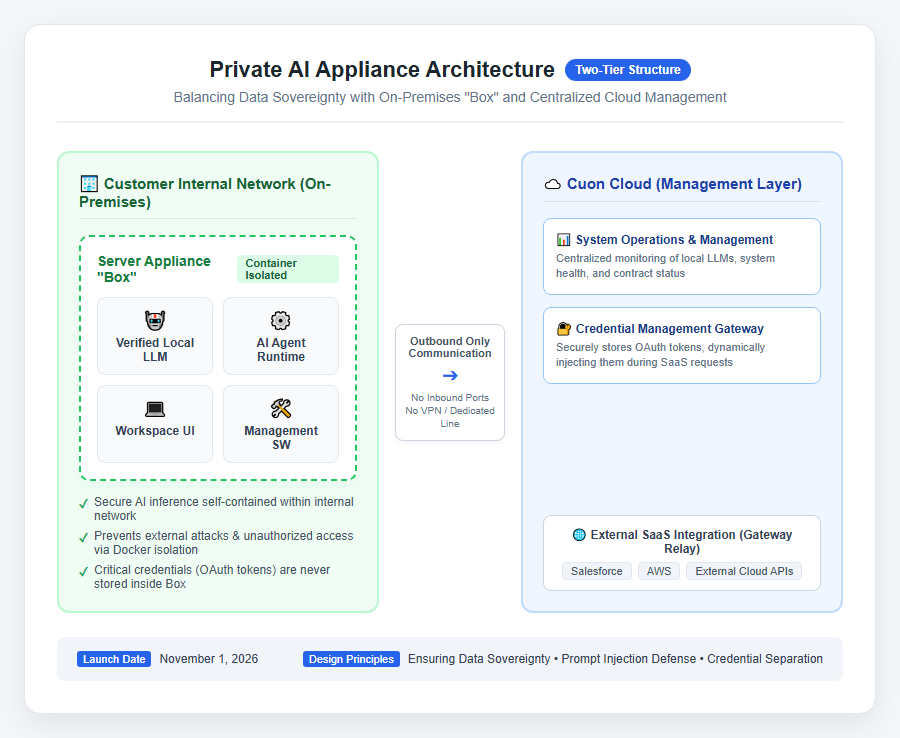900x738 pixels.
Task: Click the Customer Internal Network (On-Premises) heading
Action: [205, 193]
